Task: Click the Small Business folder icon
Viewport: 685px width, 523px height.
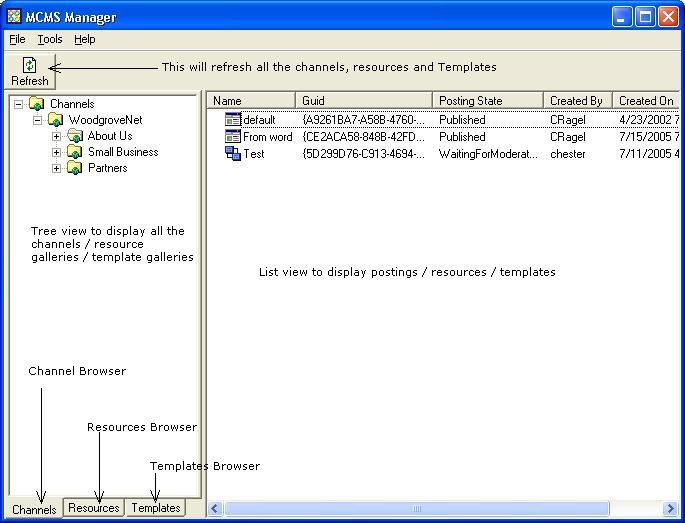Action: pos(75,152)
